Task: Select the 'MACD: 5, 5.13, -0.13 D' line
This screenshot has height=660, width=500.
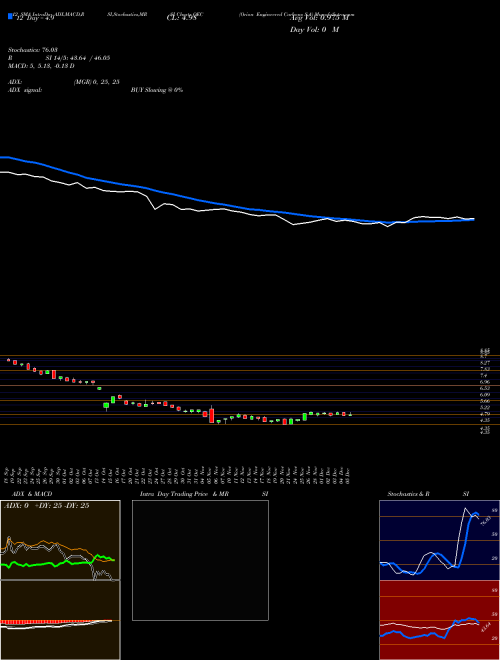Action: [41, 66]
